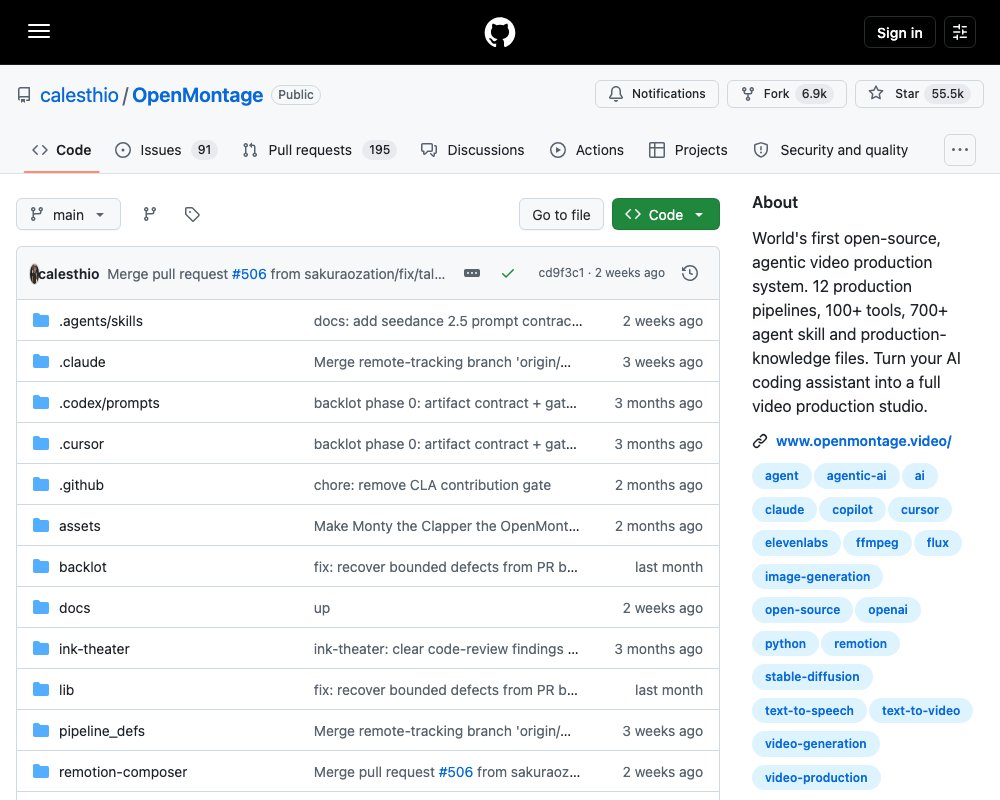This screenshot has width=1000, height=800.
Task: Expand the green Code dropdown button
Action: (665, 214)
